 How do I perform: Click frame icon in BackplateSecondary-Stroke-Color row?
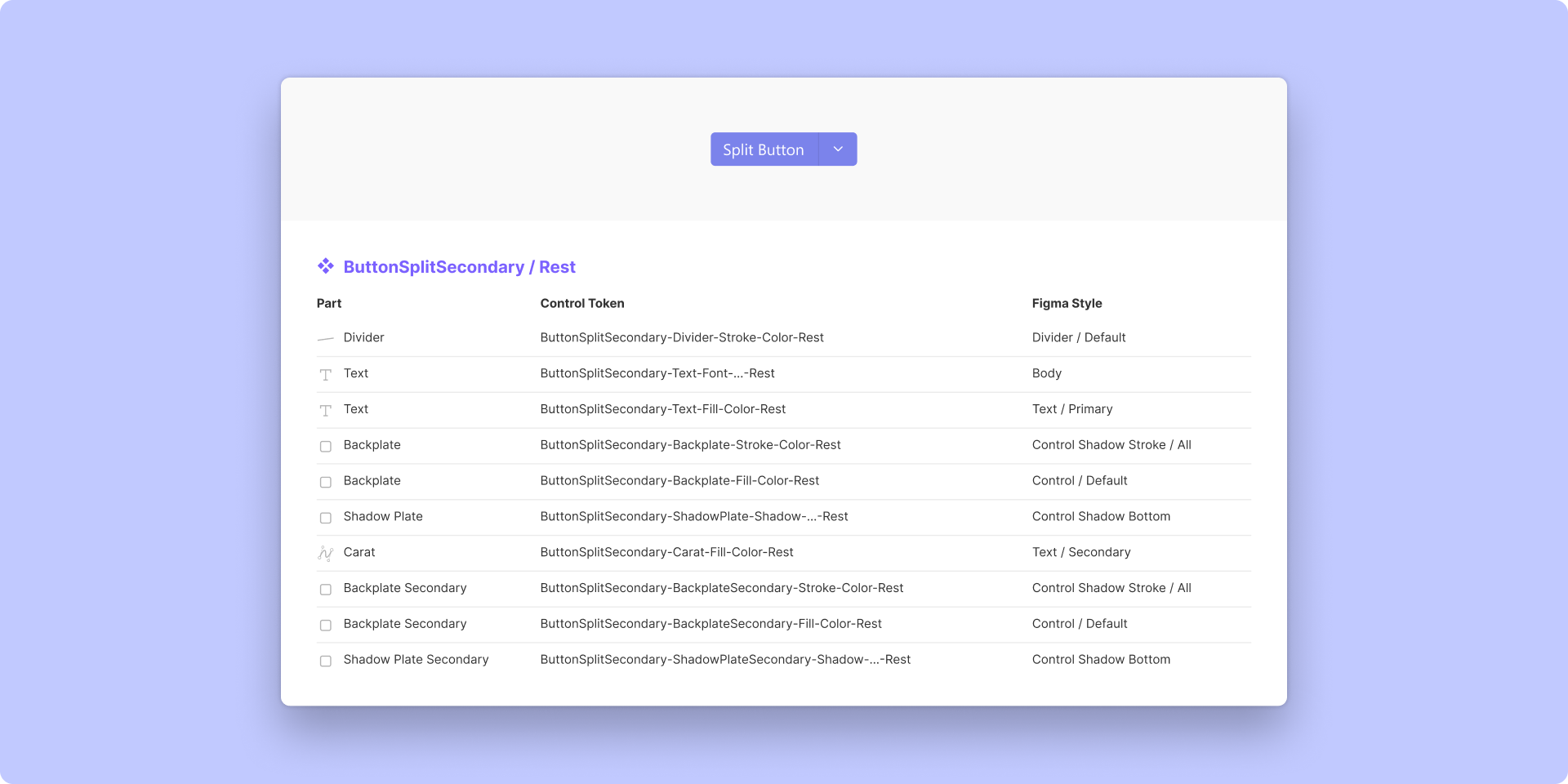[x=326, y=589]
